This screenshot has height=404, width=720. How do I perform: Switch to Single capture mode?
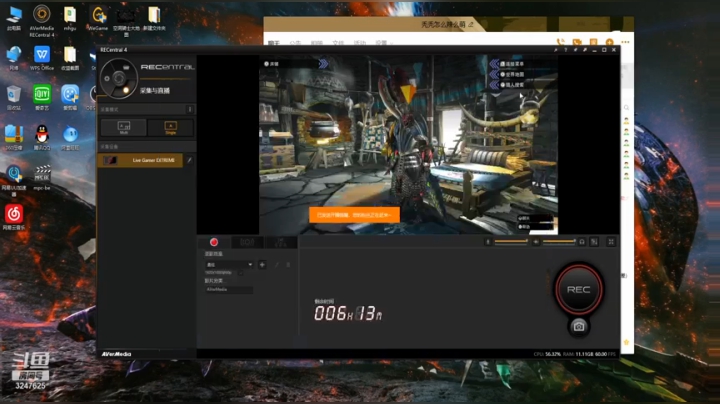pyautogui.click(x=170, y=127)
